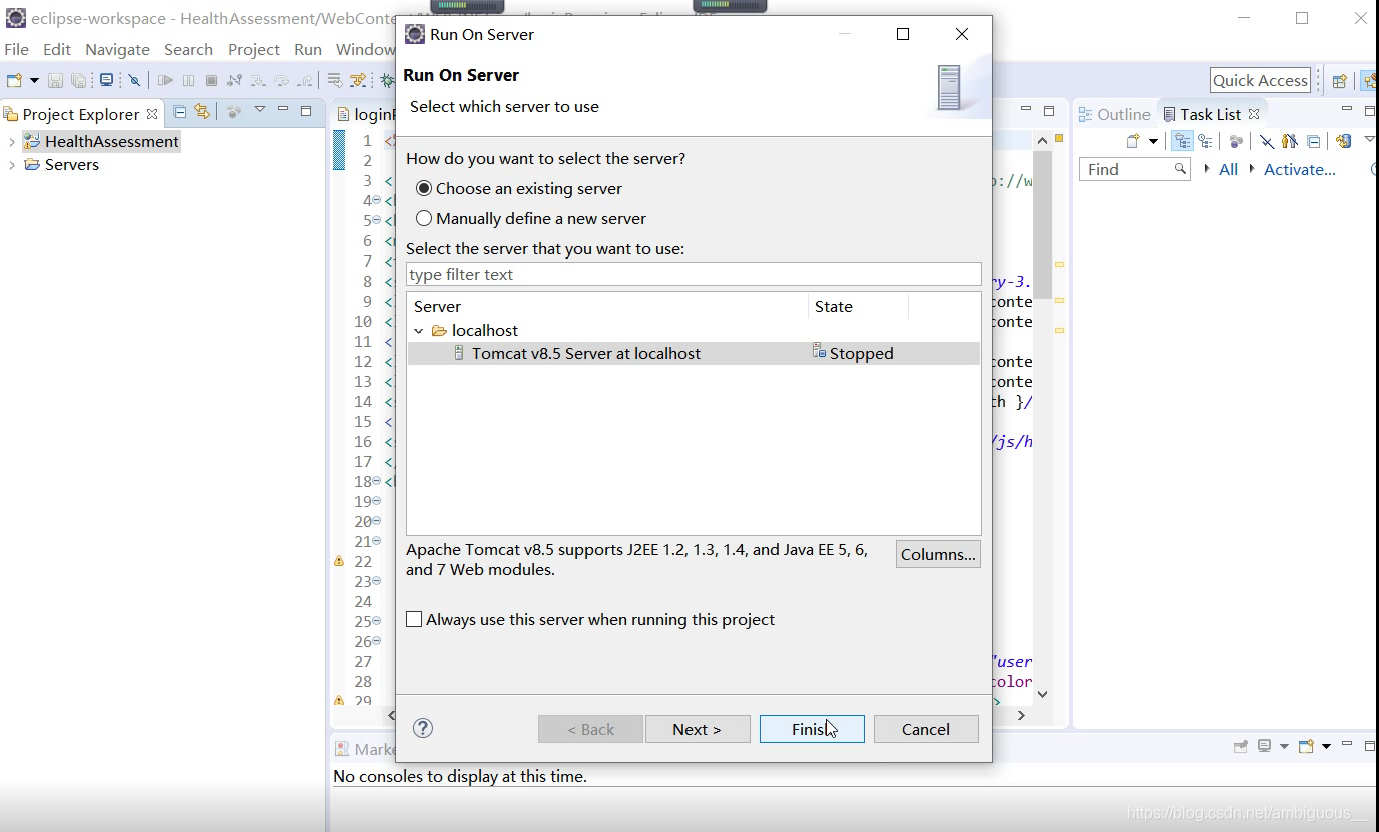Select HealthAssessment in Project Explorer
Viewport: 1379px width, 832px height.
point(101,142)
